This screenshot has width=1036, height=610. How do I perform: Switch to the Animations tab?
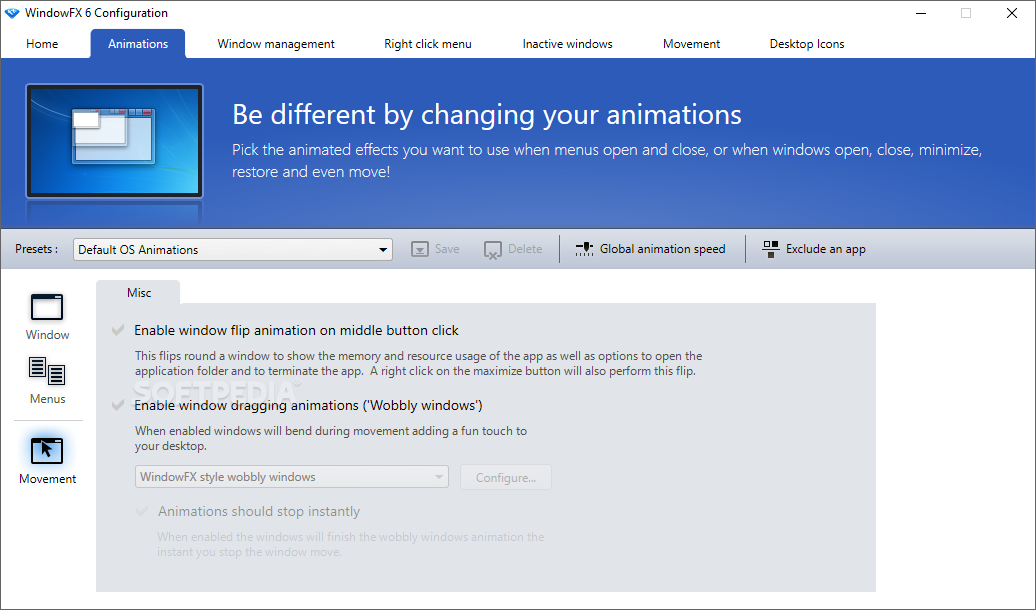138,44
